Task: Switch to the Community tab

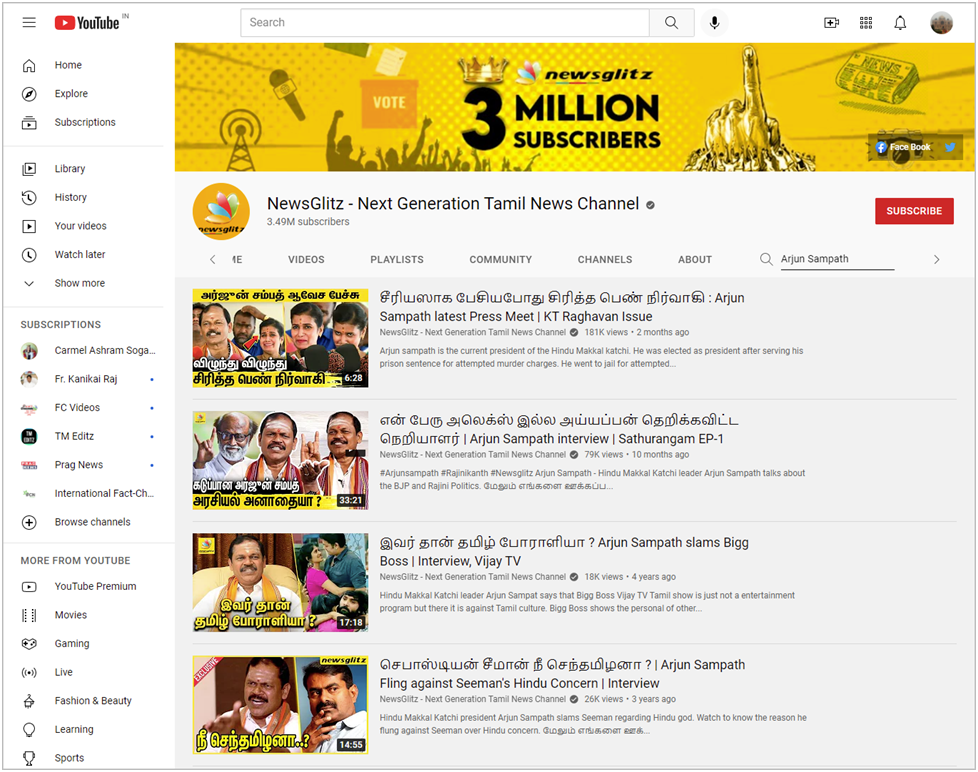Action: [x=501, y=259]
